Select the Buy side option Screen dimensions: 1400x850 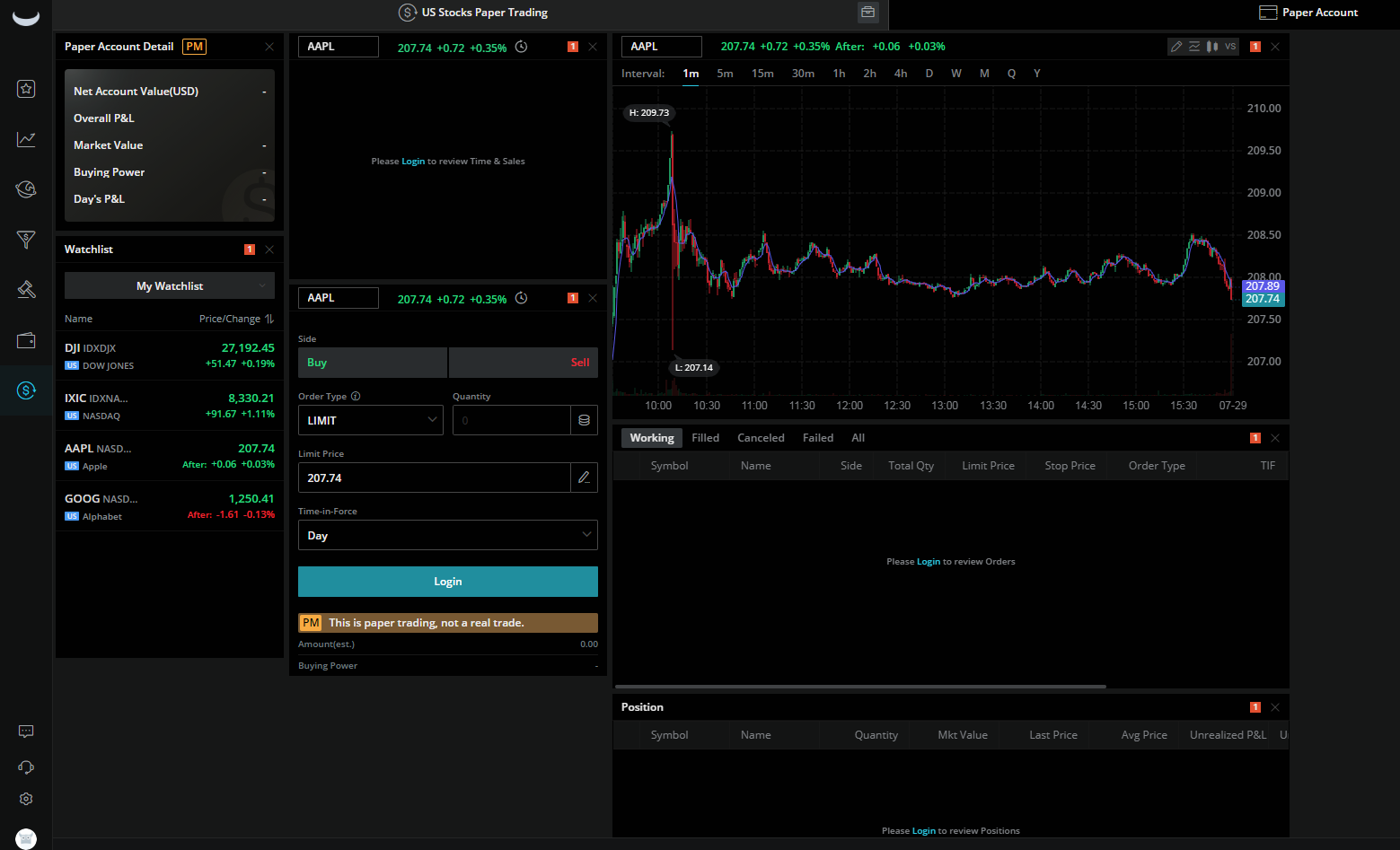372,363
